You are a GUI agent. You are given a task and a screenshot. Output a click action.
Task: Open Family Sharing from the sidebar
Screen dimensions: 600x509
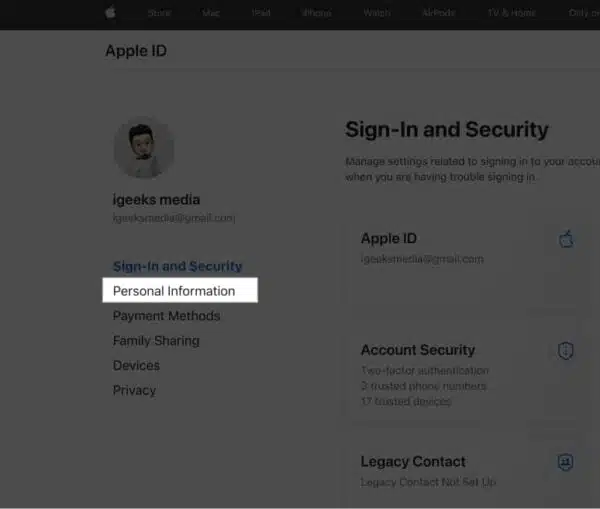pyautogui.click(x=156, y=341)
